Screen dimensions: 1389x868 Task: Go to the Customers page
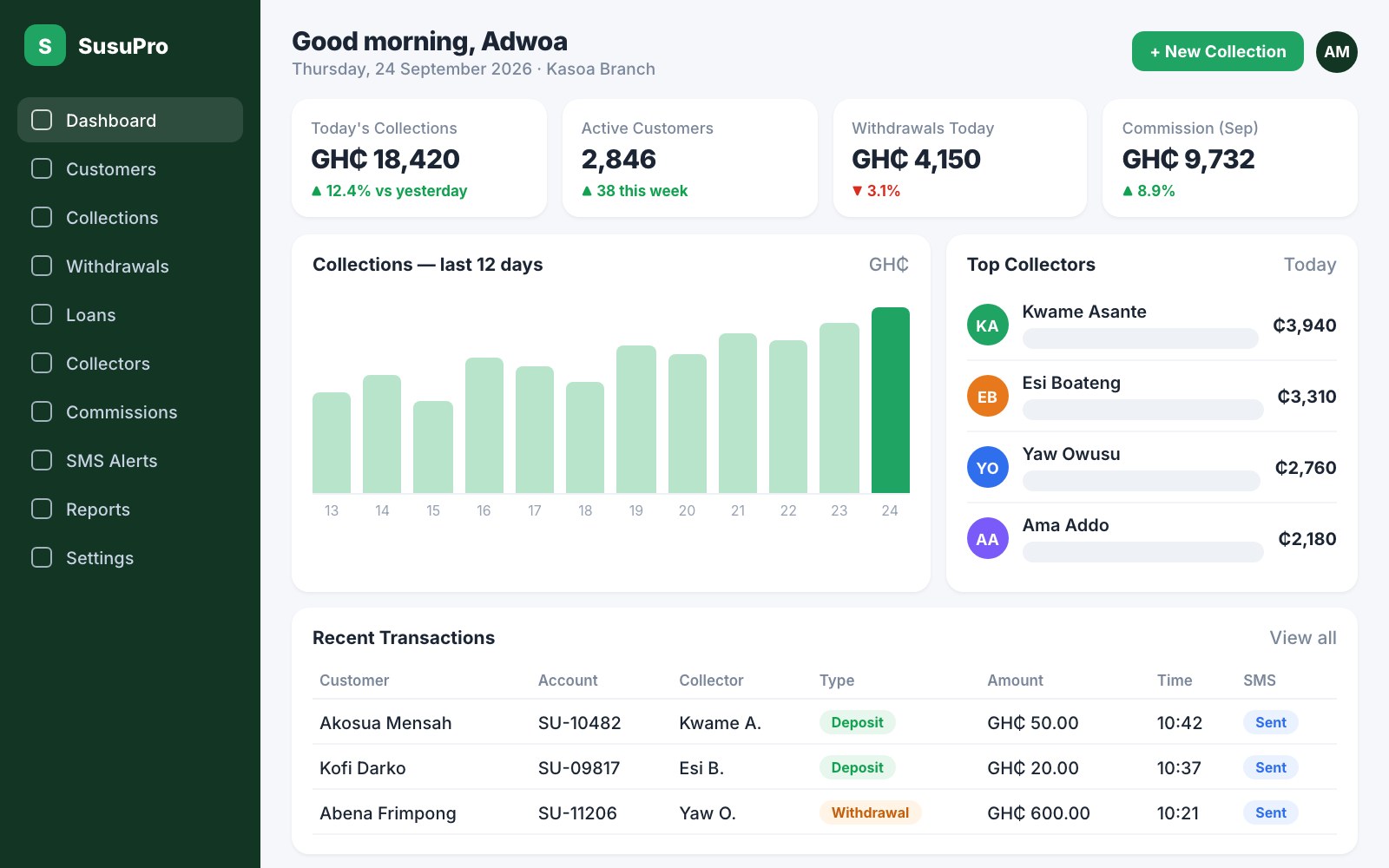coord(130,168)
